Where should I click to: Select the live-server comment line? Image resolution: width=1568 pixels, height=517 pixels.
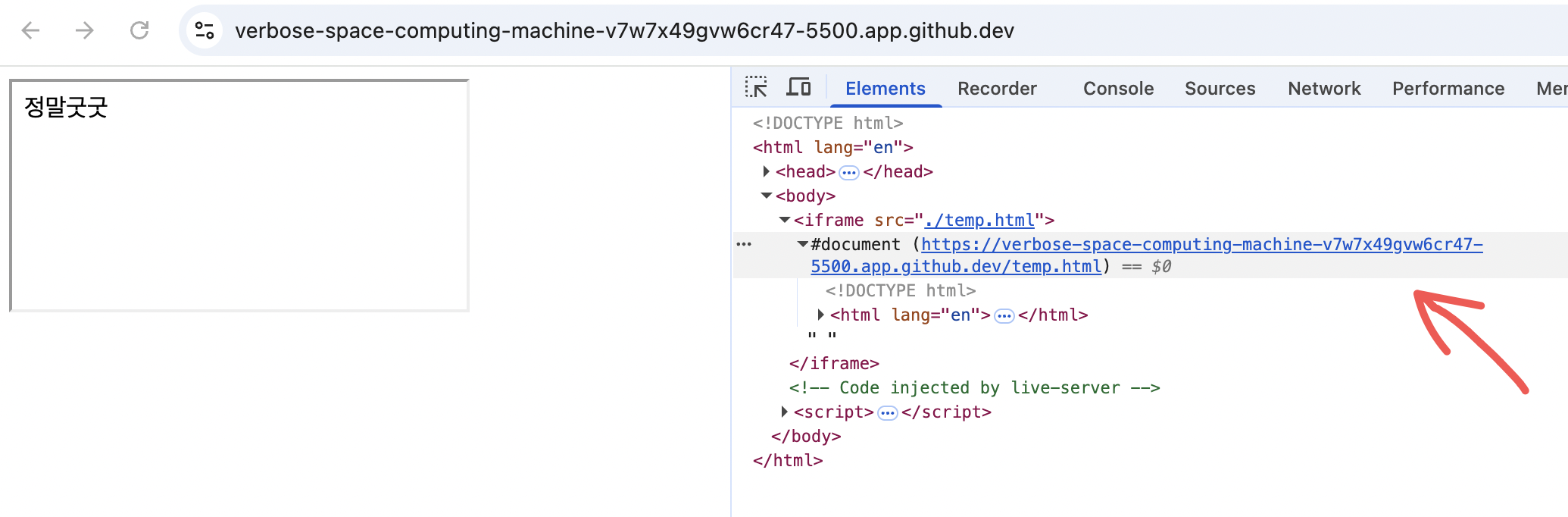pyautogui.click(x=975, y=387)
